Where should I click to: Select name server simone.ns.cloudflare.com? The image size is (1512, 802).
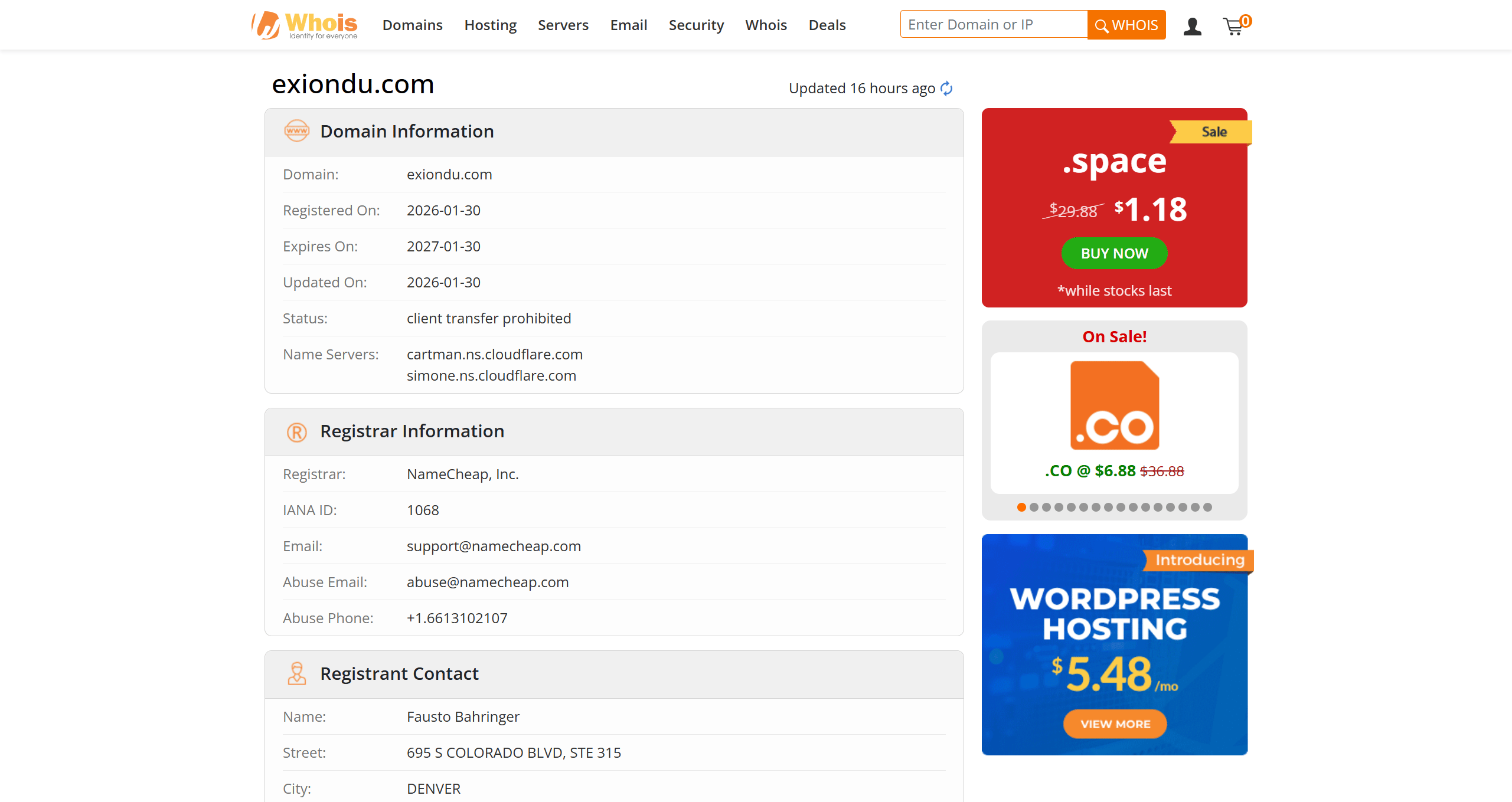coord(491,376)
